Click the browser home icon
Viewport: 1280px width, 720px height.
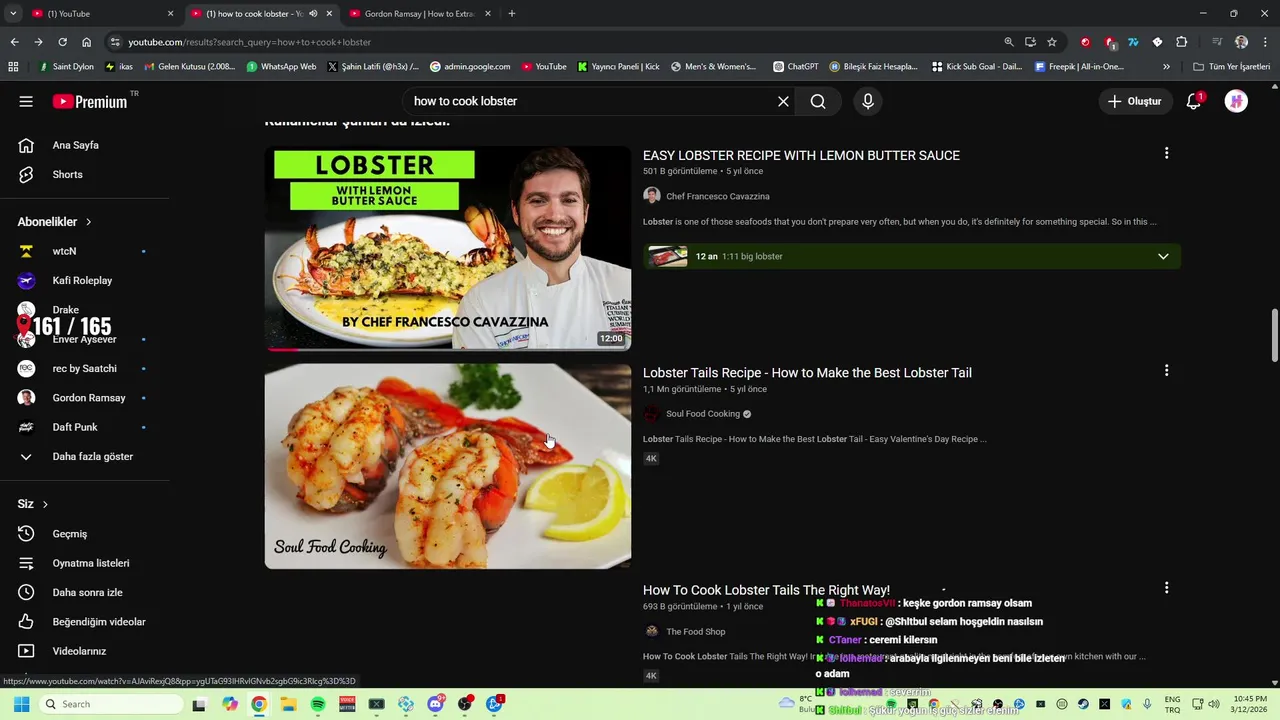click(86, 42)
